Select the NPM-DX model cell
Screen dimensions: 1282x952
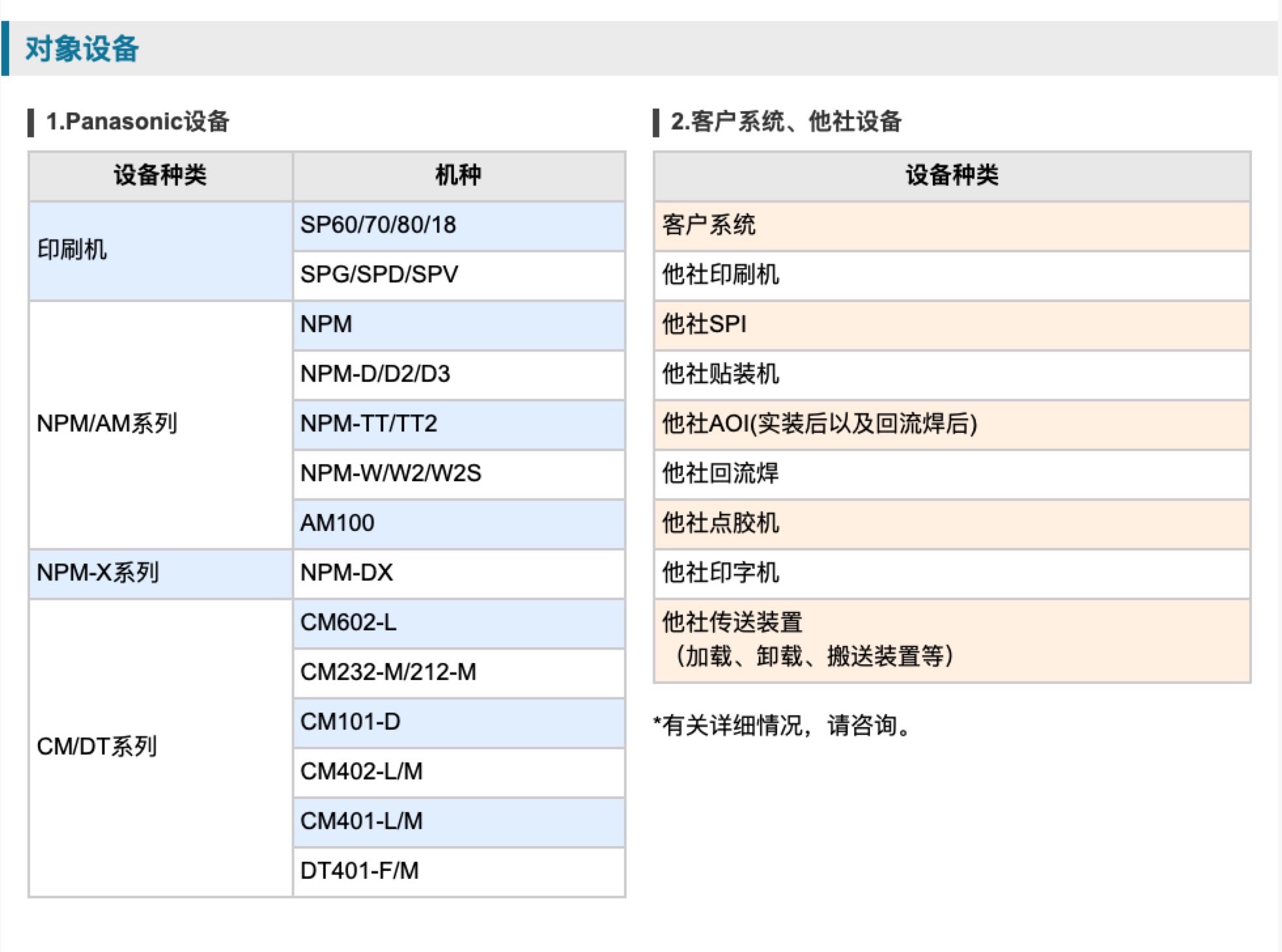coord(459,573)
